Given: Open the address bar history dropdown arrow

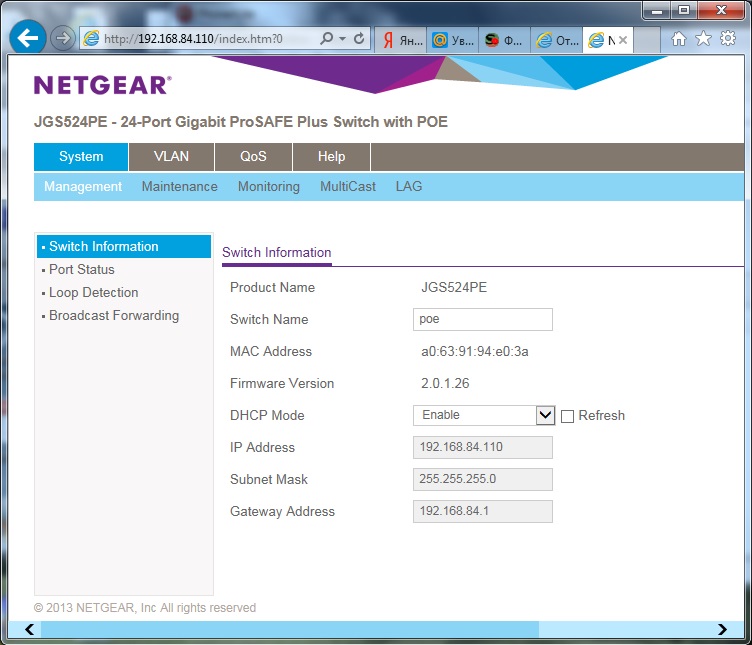Looking at the screenshot, I should pyautogui.click(x=342, y=38).
